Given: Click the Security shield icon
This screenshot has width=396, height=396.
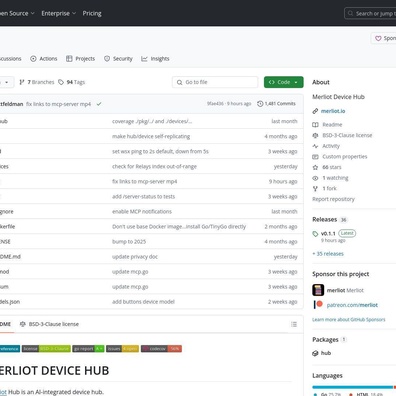Looking at the screenshot, I should (x=107, y=59).
